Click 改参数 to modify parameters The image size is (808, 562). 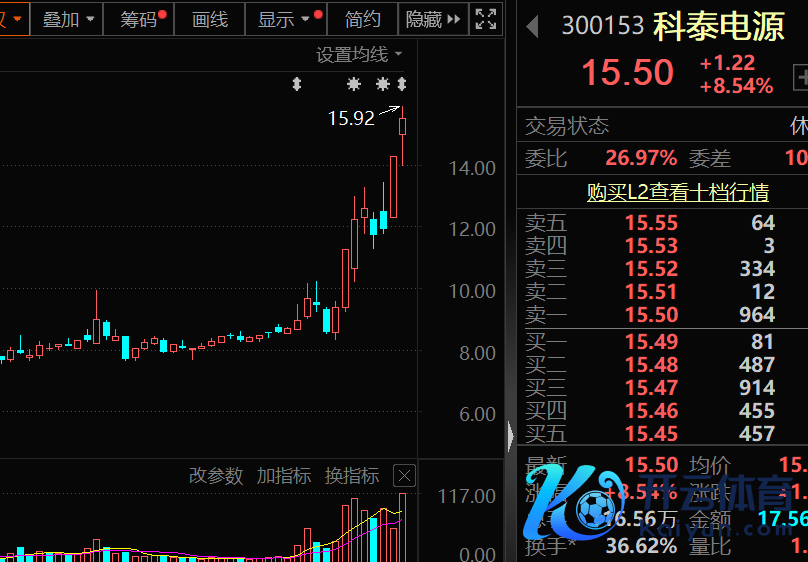(x=216, y=476)
